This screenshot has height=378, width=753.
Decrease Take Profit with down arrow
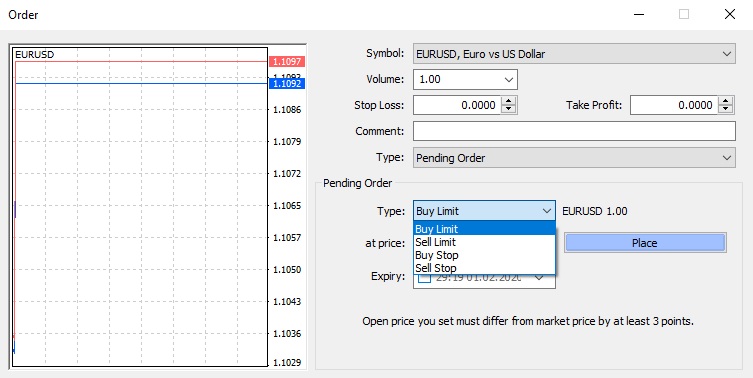[726, 109]
